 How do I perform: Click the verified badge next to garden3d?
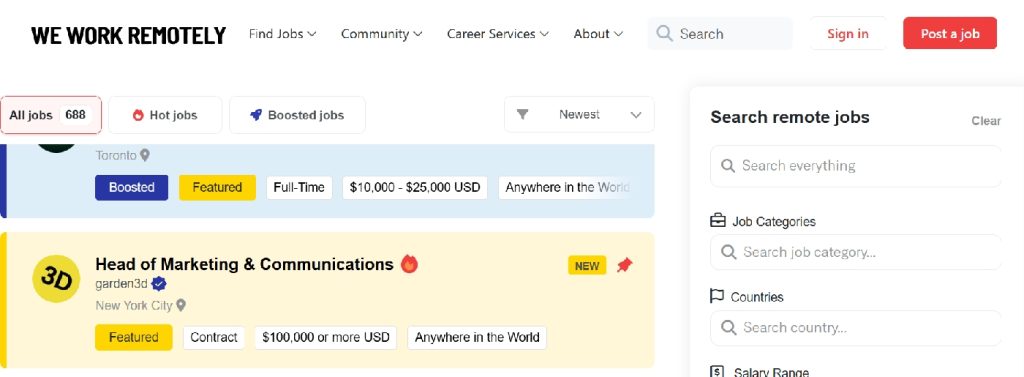click(159, 284)
